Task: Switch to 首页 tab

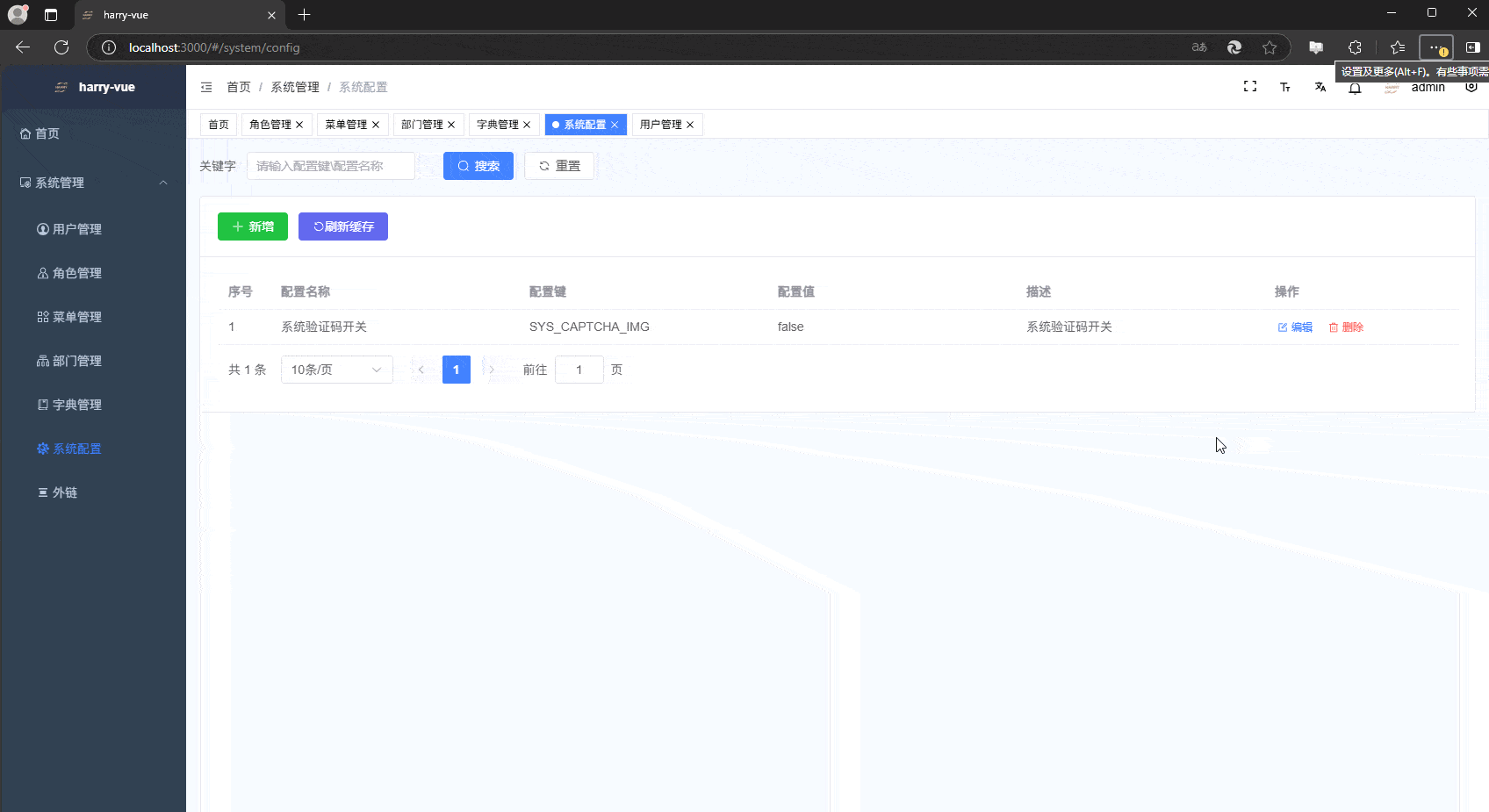Action: 219,125
